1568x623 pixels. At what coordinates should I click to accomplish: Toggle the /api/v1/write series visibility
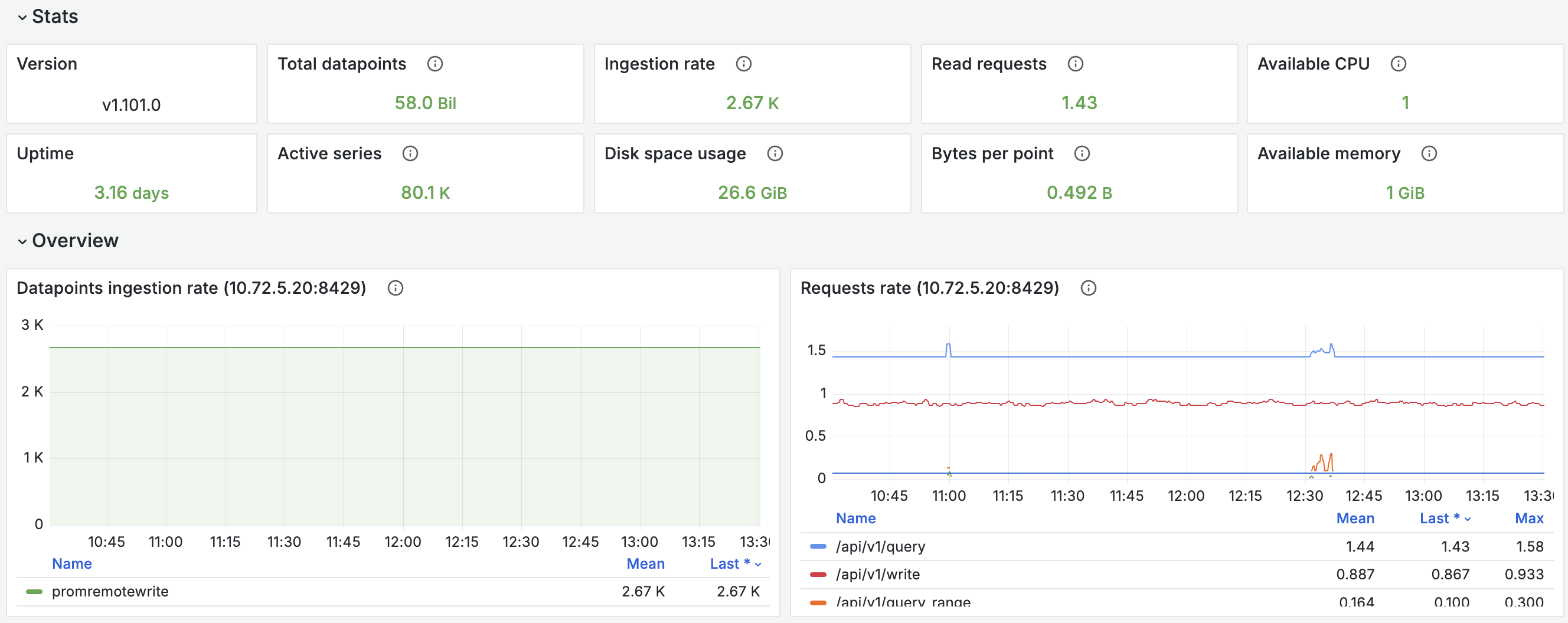pos(877,573)
